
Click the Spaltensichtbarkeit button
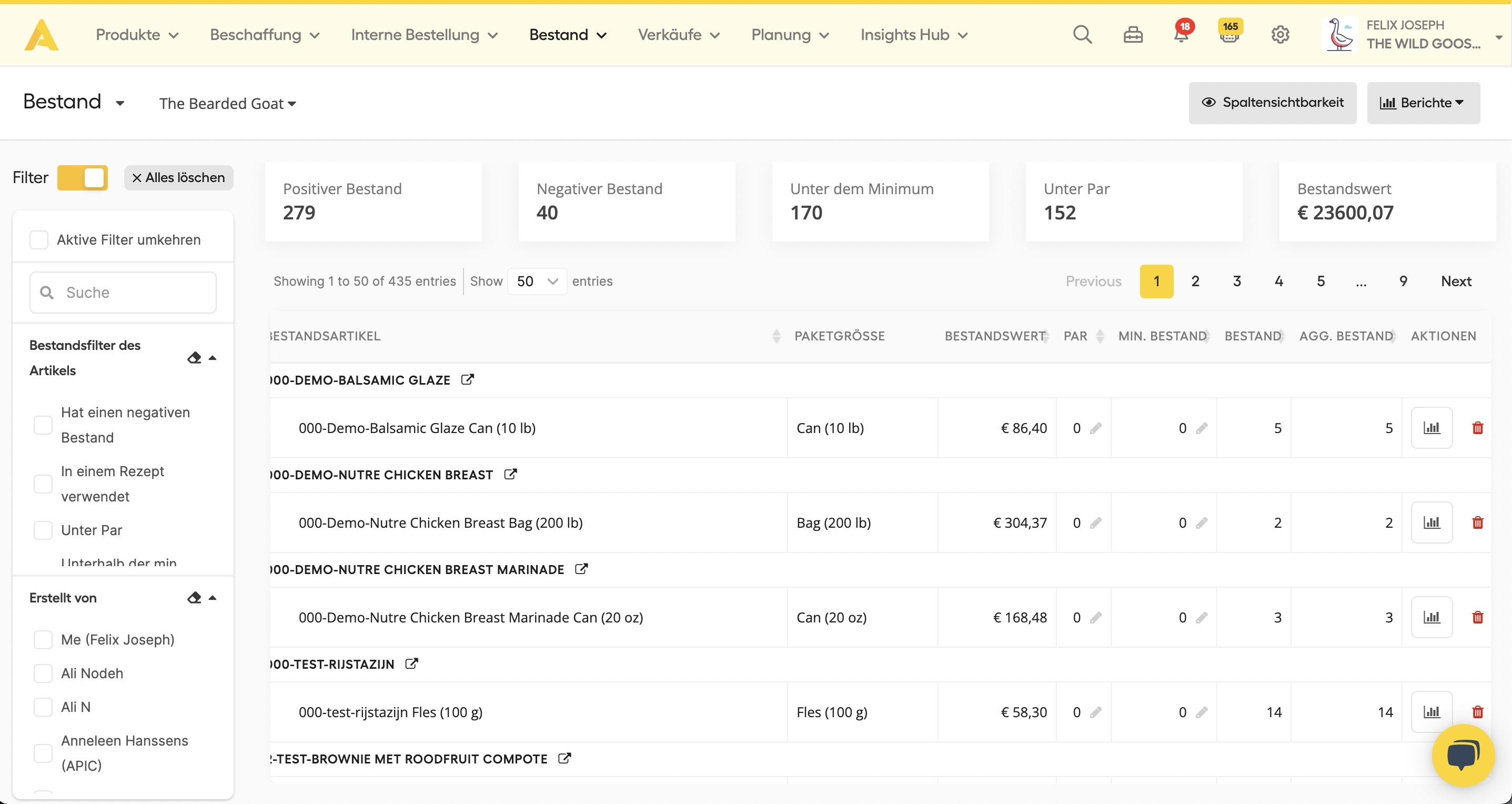1272,103
